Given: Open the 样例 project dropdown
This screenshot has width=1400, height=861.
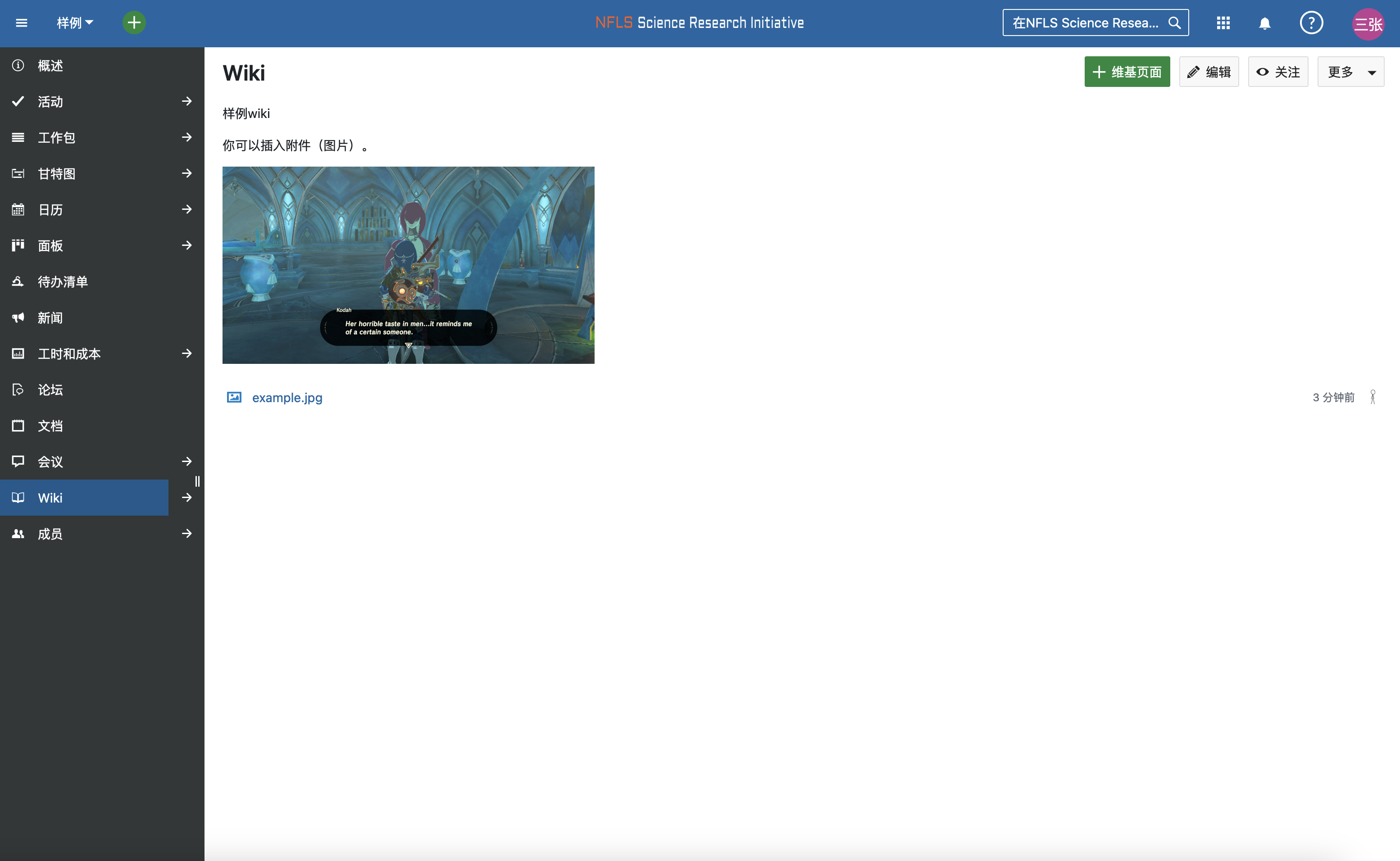Looking at the screenshot, I should click(x=75, y=23).
